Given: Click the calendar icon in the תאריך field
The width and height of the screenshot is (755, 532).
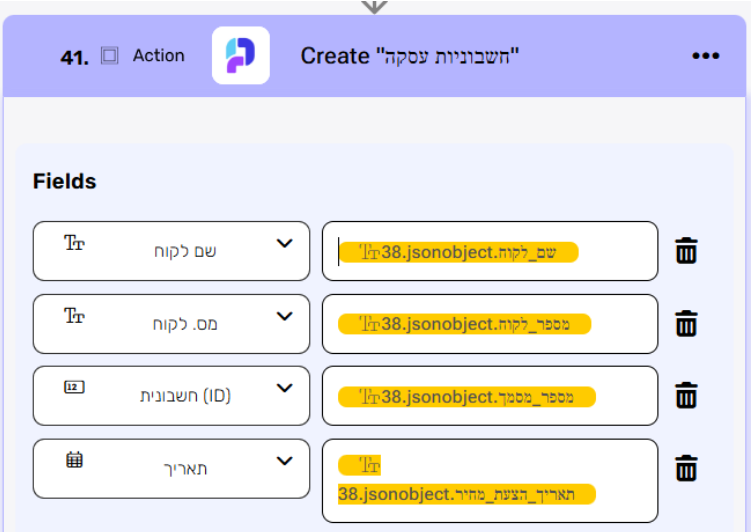Looking at the screenshot, I should 74,461.
